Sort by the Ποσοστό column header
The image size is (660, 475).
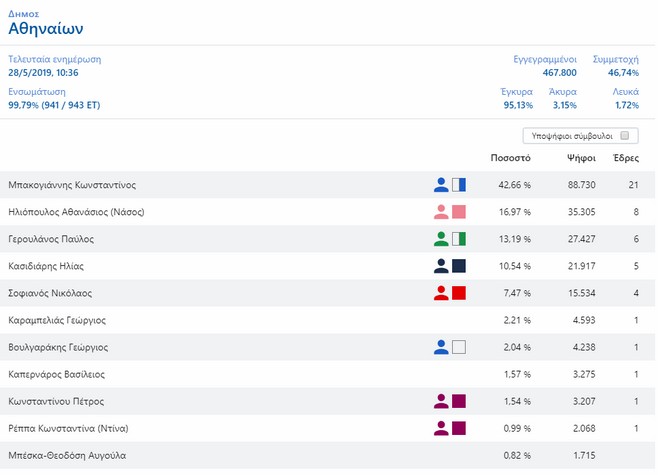510,158
